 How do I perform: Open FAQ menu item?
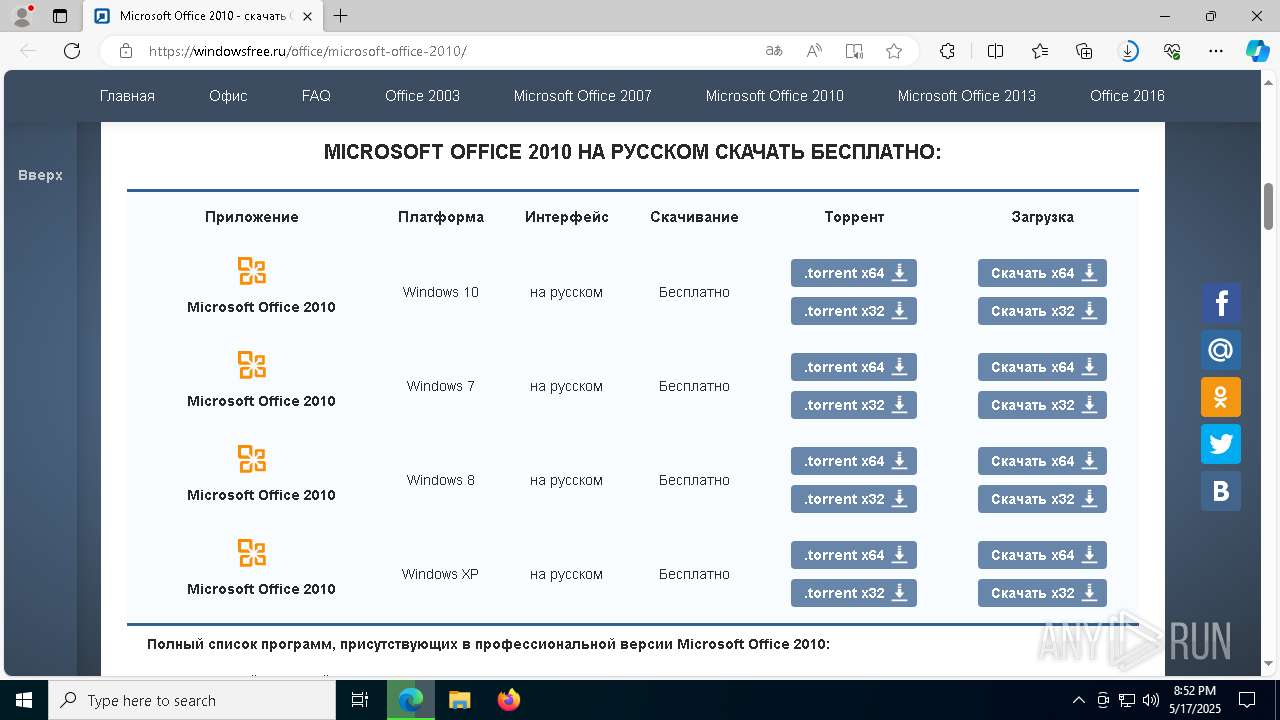pos(316,96)
